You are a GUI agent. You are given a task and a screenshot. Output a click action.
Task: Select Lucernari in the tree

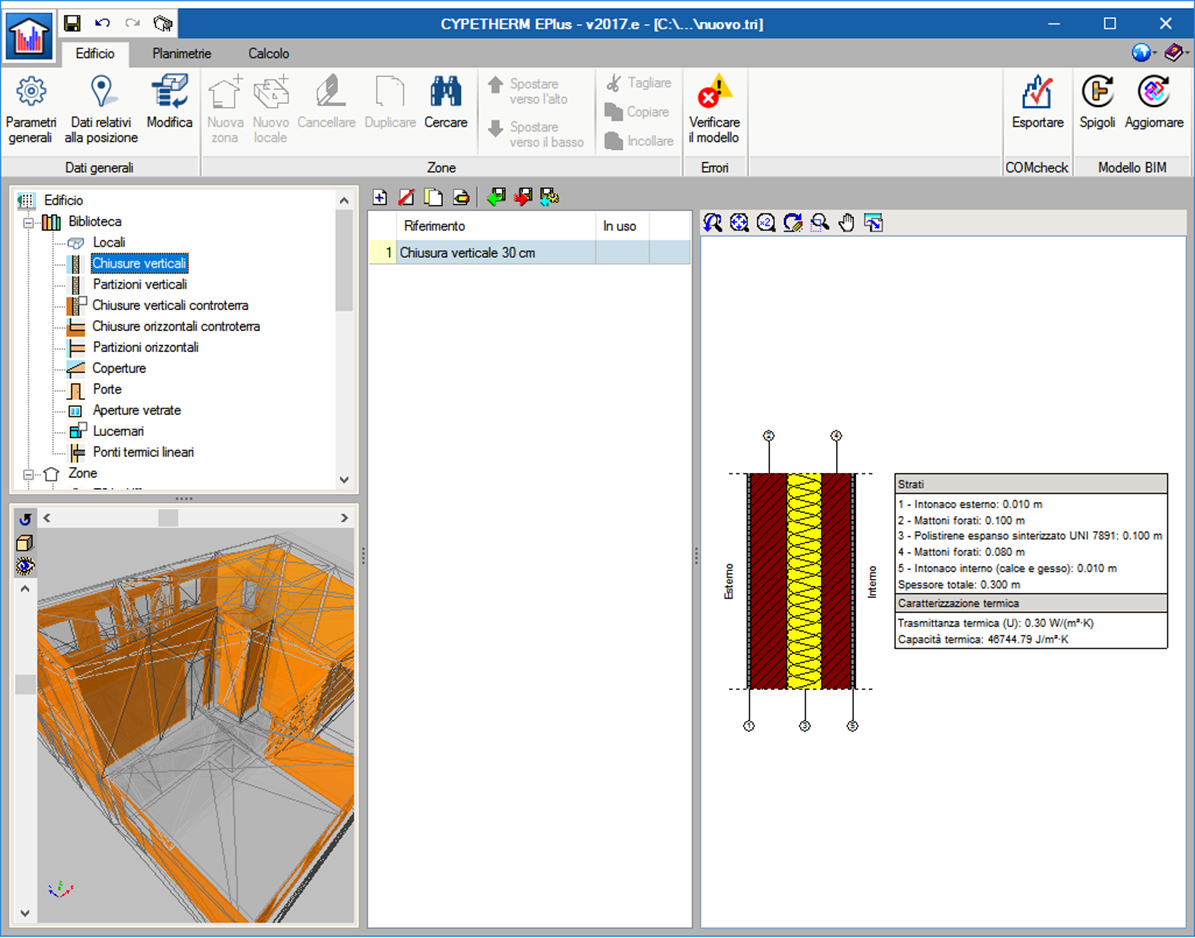point(118,431)
